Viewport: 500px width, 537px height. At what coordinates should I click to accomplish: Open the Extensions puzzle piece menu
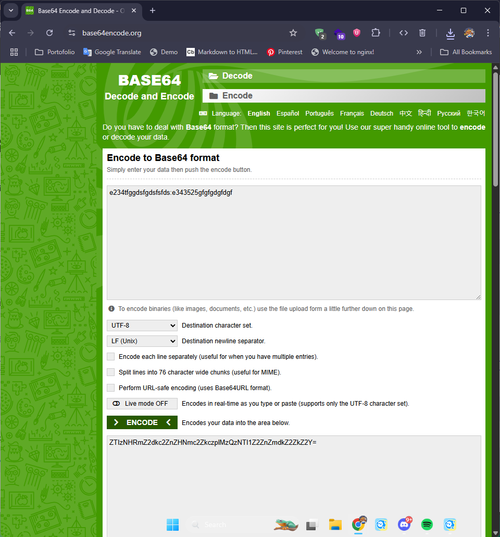(376, 33)
